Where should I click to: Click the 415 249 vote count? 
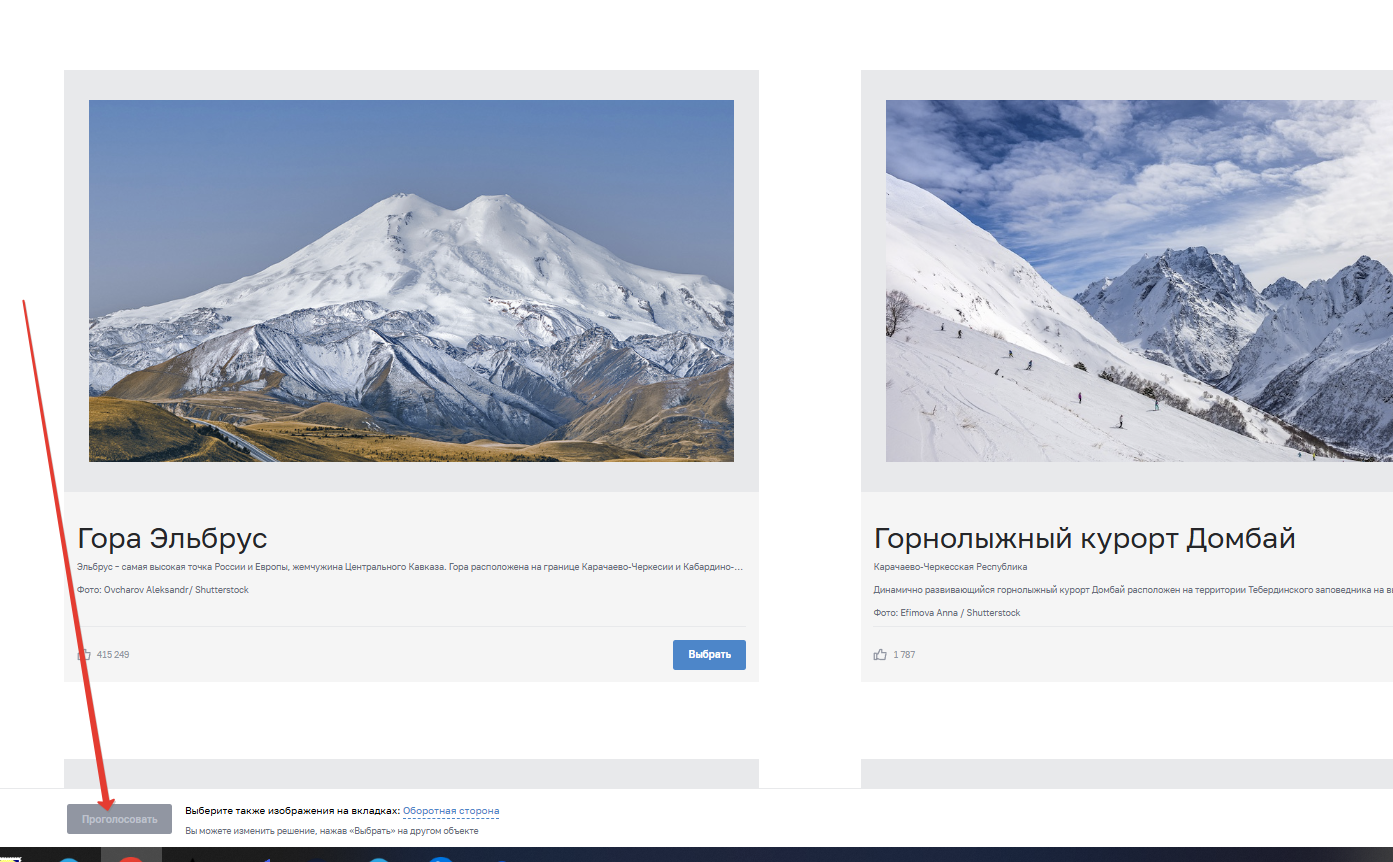tap(113, 655)
